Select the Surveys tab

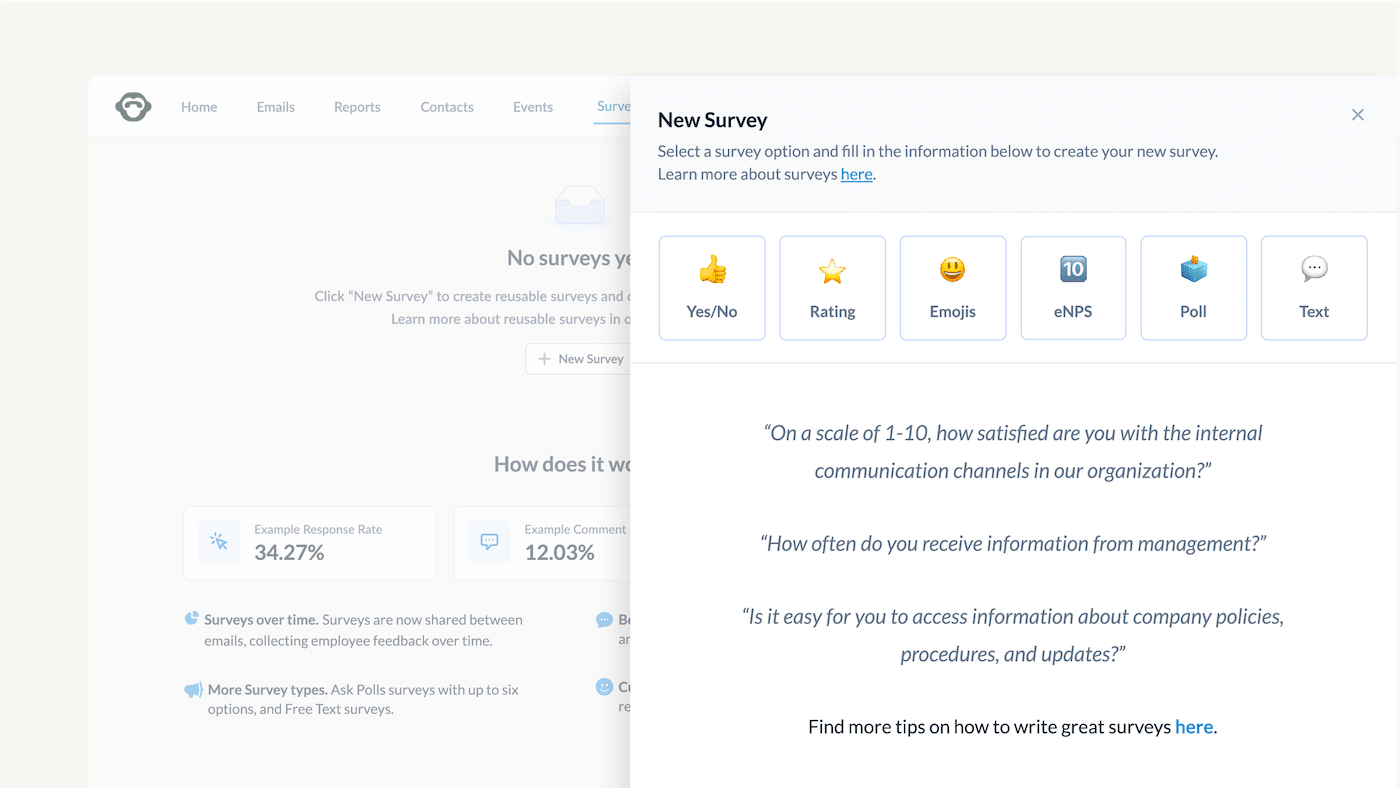613,107
